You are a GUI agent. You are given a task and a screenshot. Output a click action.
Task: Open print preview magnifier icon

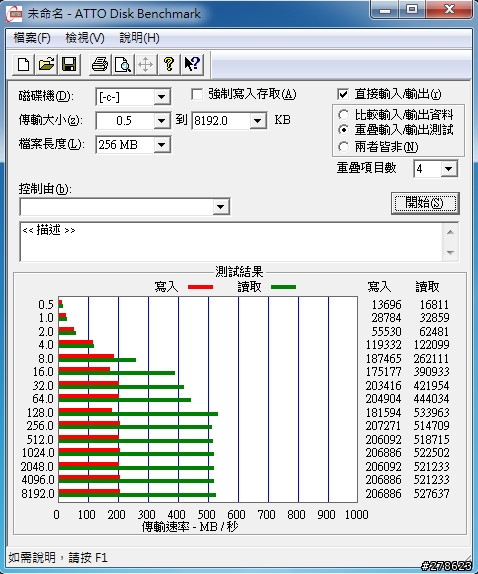coord(123,64)
